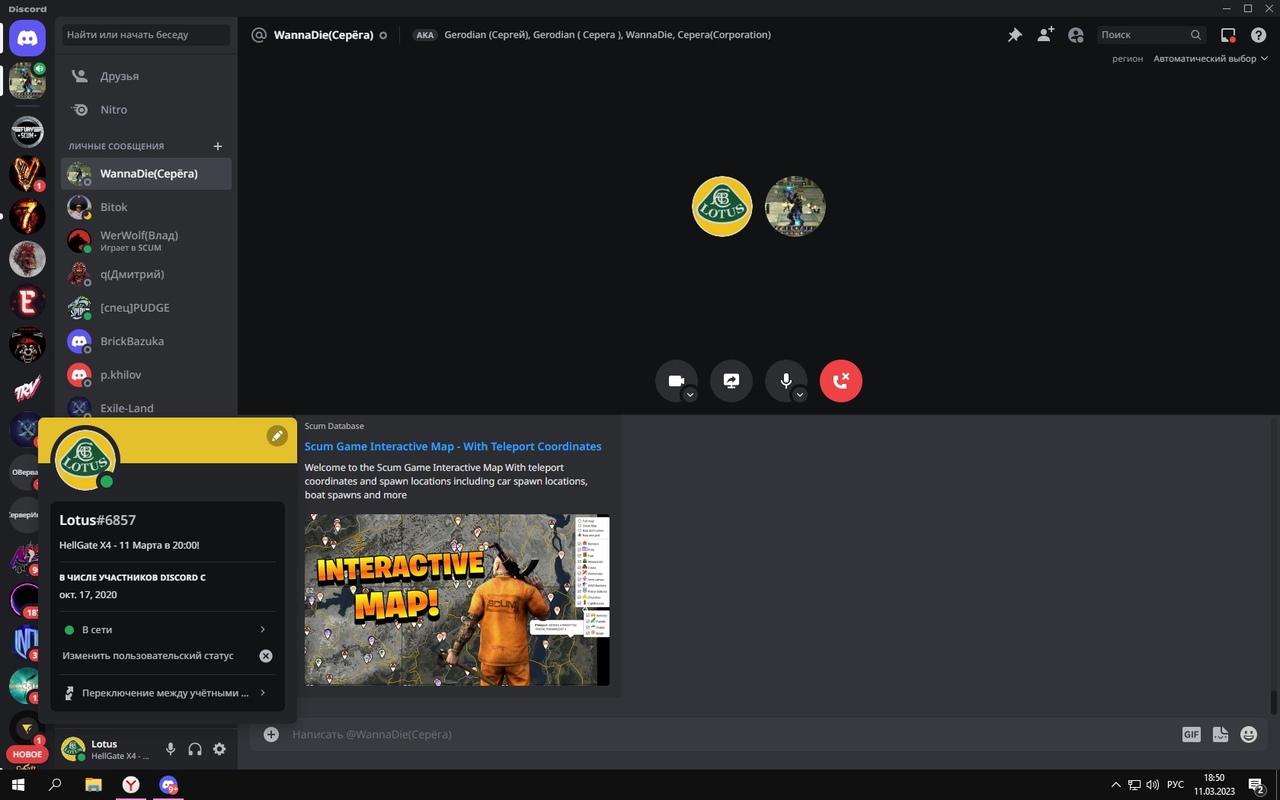
Task: Open Windows taskbar search
Action: 56,785
